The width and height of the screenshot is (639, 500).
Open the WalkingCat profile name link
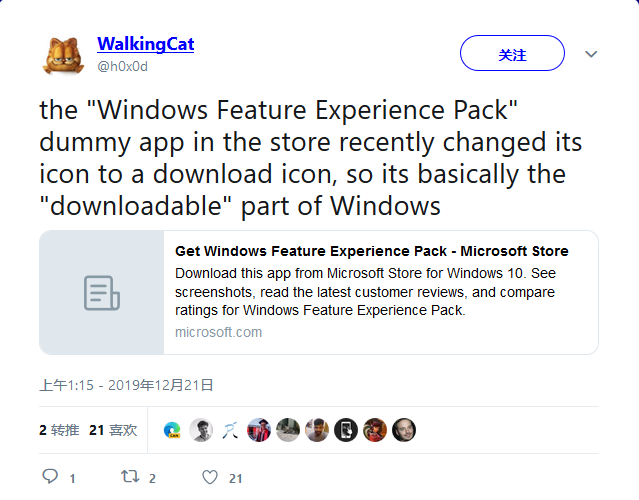pos(145,44)
